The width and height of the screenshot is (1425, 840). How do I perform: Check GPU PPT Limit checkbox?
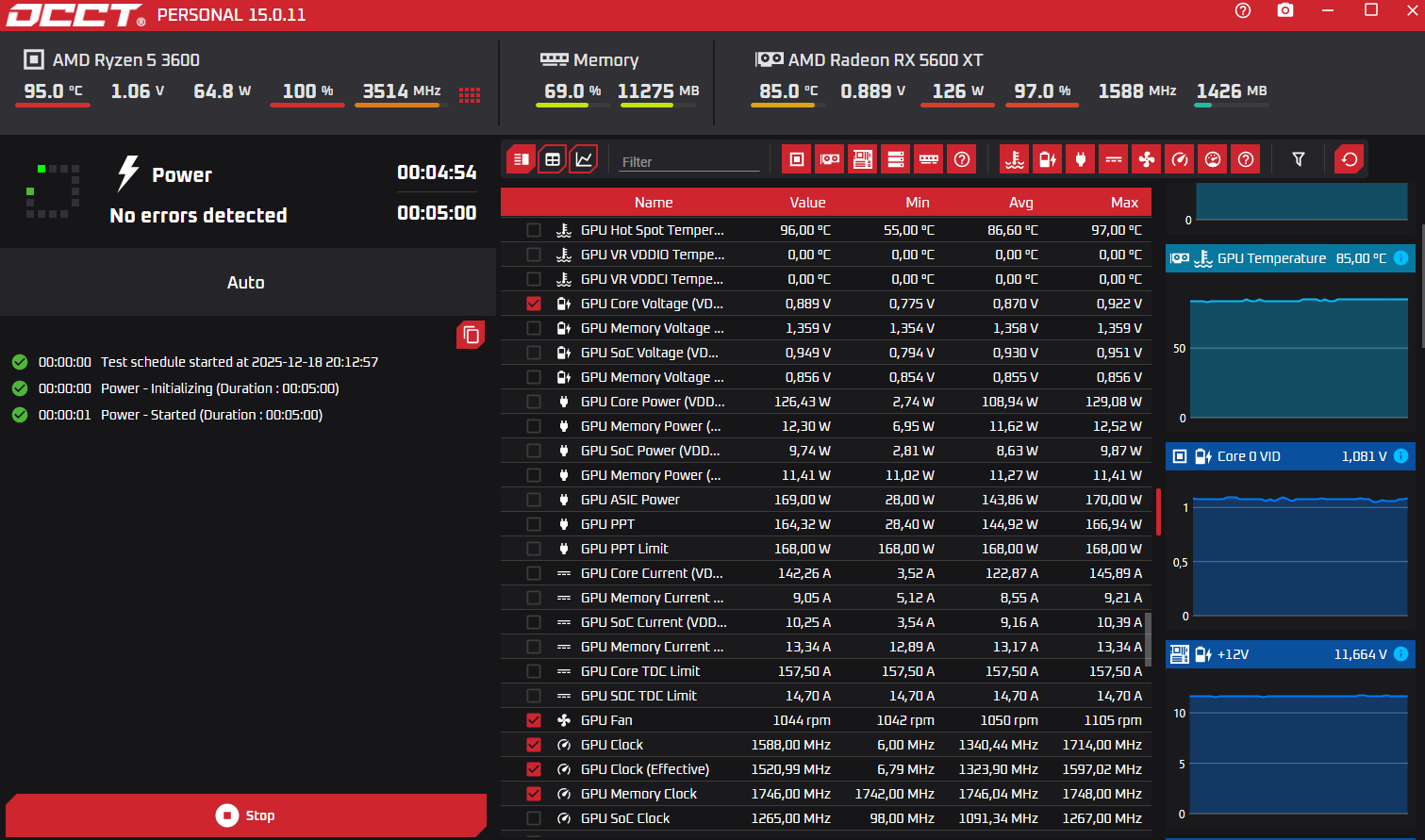click(x=534, y=549)
